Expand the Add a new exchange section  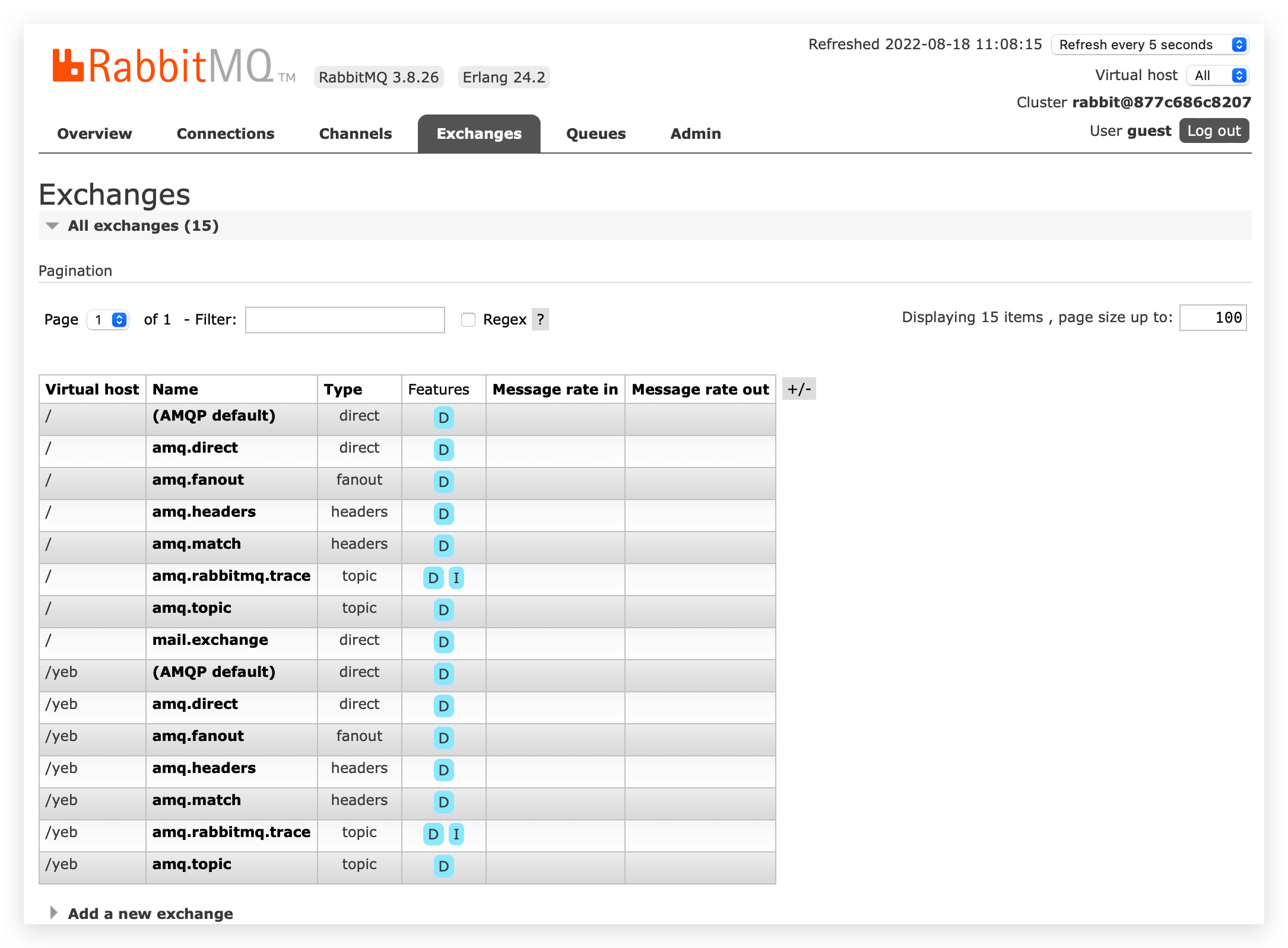(150, 914)
